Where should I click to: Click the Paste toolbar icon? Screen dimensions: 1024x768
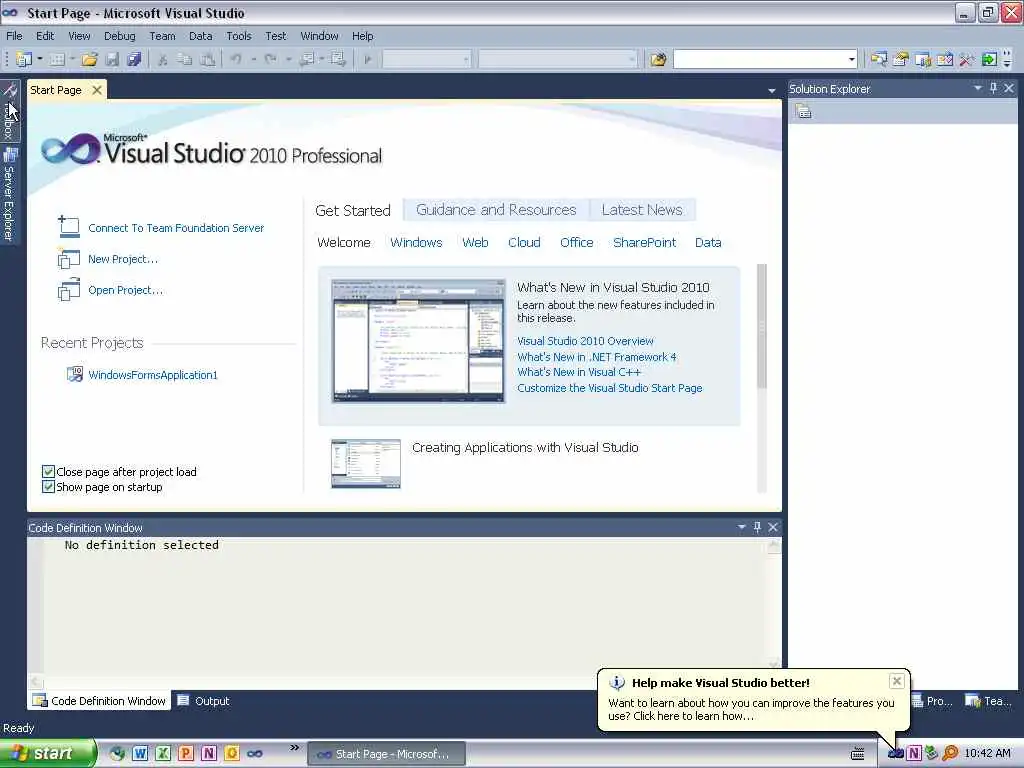coord(207,59)
